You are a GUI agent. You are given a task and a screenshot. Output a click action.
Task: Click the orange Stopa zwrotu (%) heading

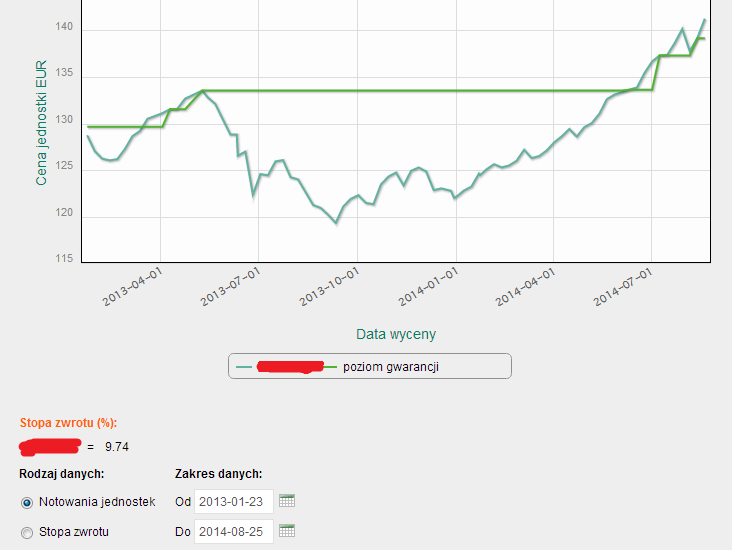click(68, 424)
